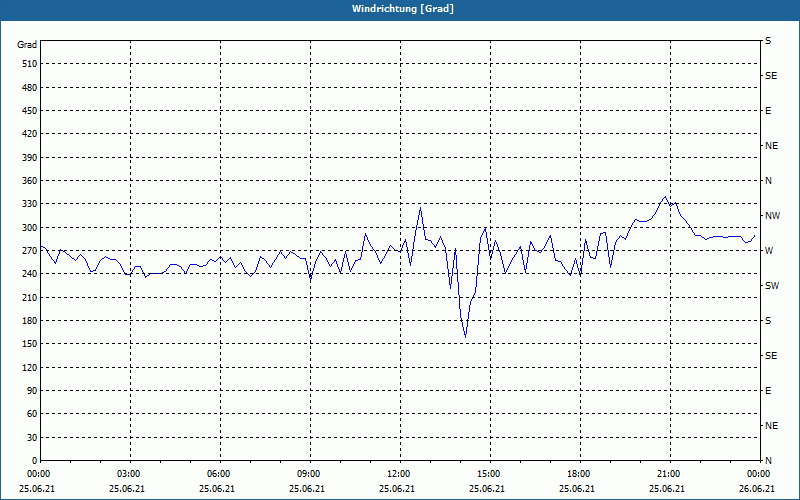
Task: Select the 120 value on the Grad axis
Action: click(x=30, y=367)
